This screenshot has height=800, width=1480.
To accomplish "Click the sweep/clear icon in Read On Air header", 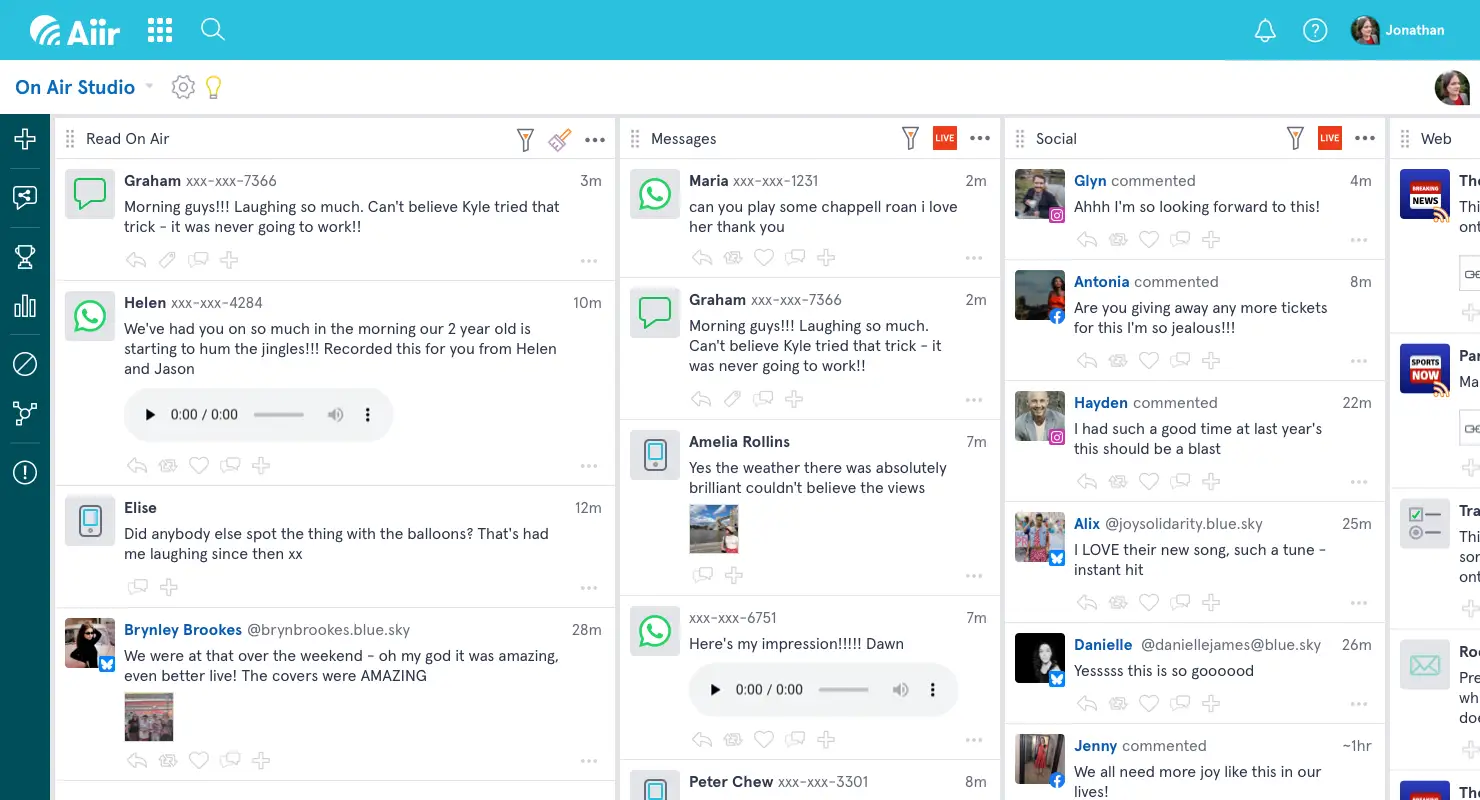I will click(x=560, y=140).
